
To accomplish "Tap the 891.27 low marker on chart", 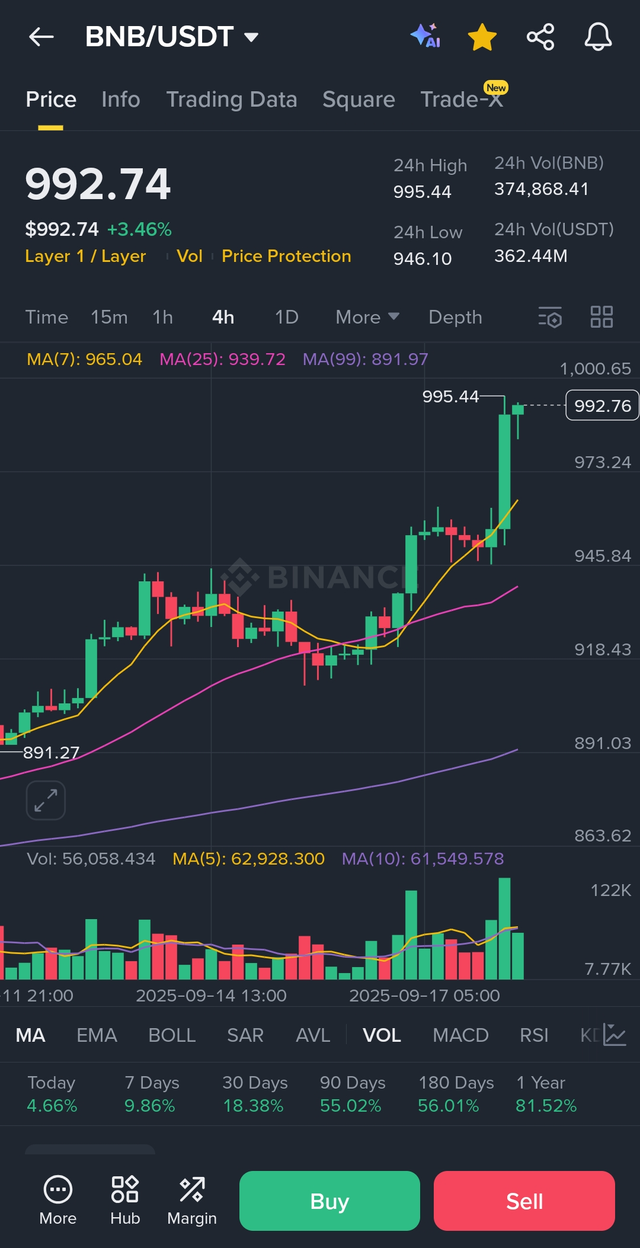I will tap(51, 753).
